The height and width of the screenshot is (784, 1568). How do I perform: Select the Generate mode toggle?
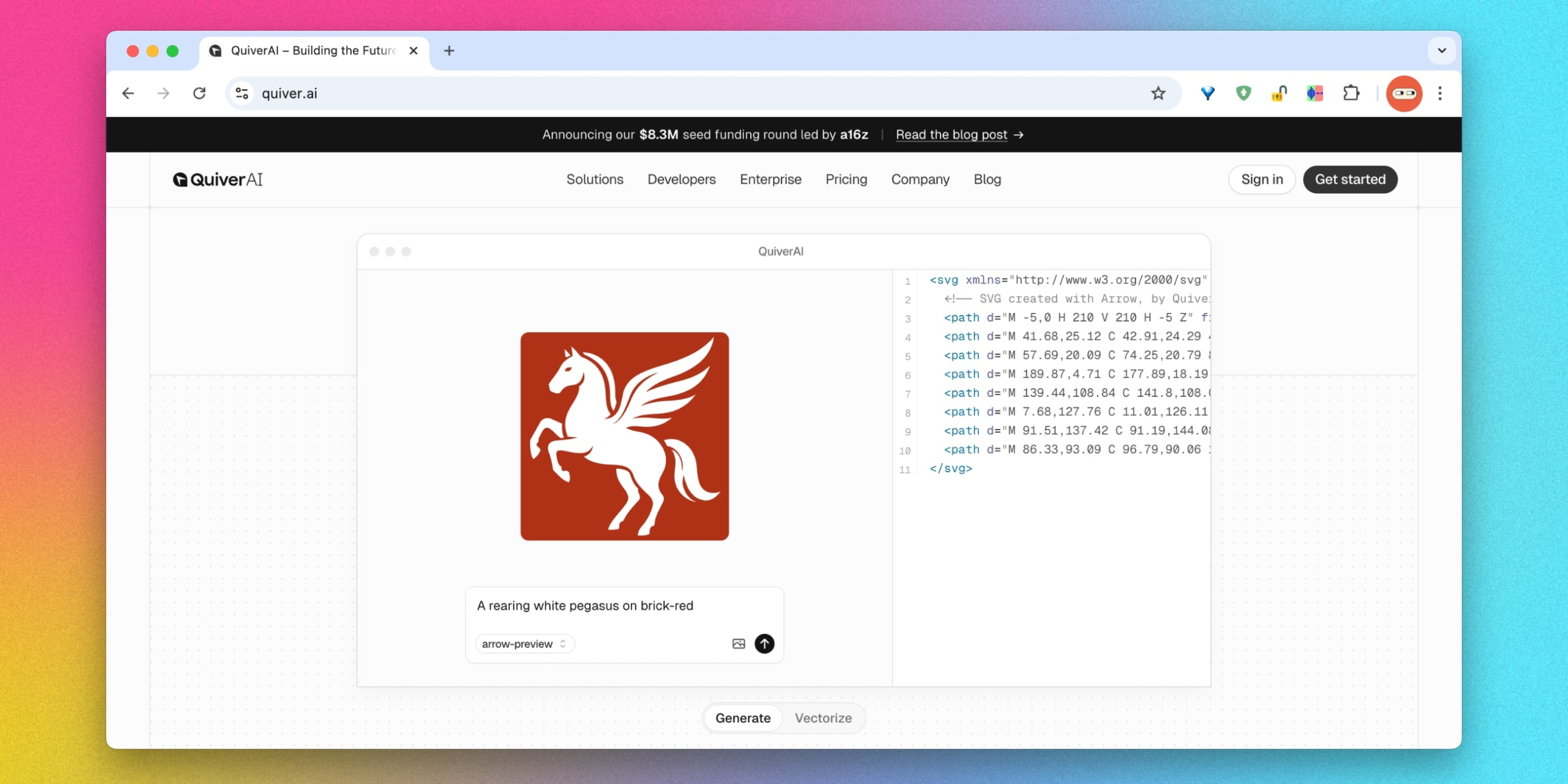point(742,718)
